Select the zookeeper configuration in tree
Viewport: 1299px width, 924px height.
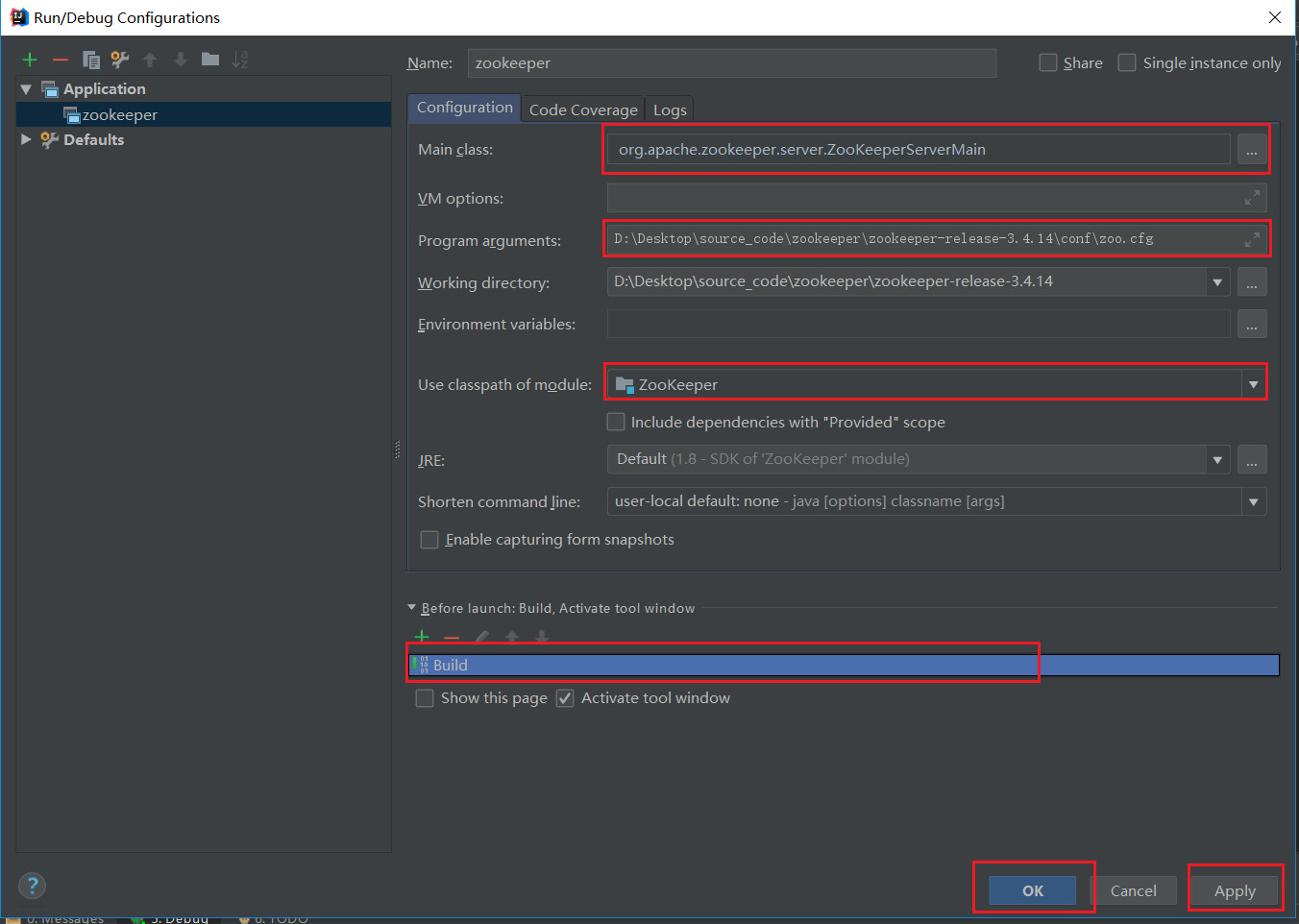tap(204, 114)
